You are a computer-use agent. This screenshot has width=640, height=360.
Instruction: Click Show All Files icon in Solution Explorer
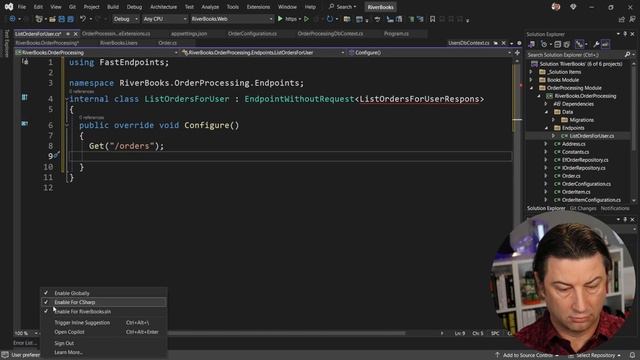coord(567,44)
